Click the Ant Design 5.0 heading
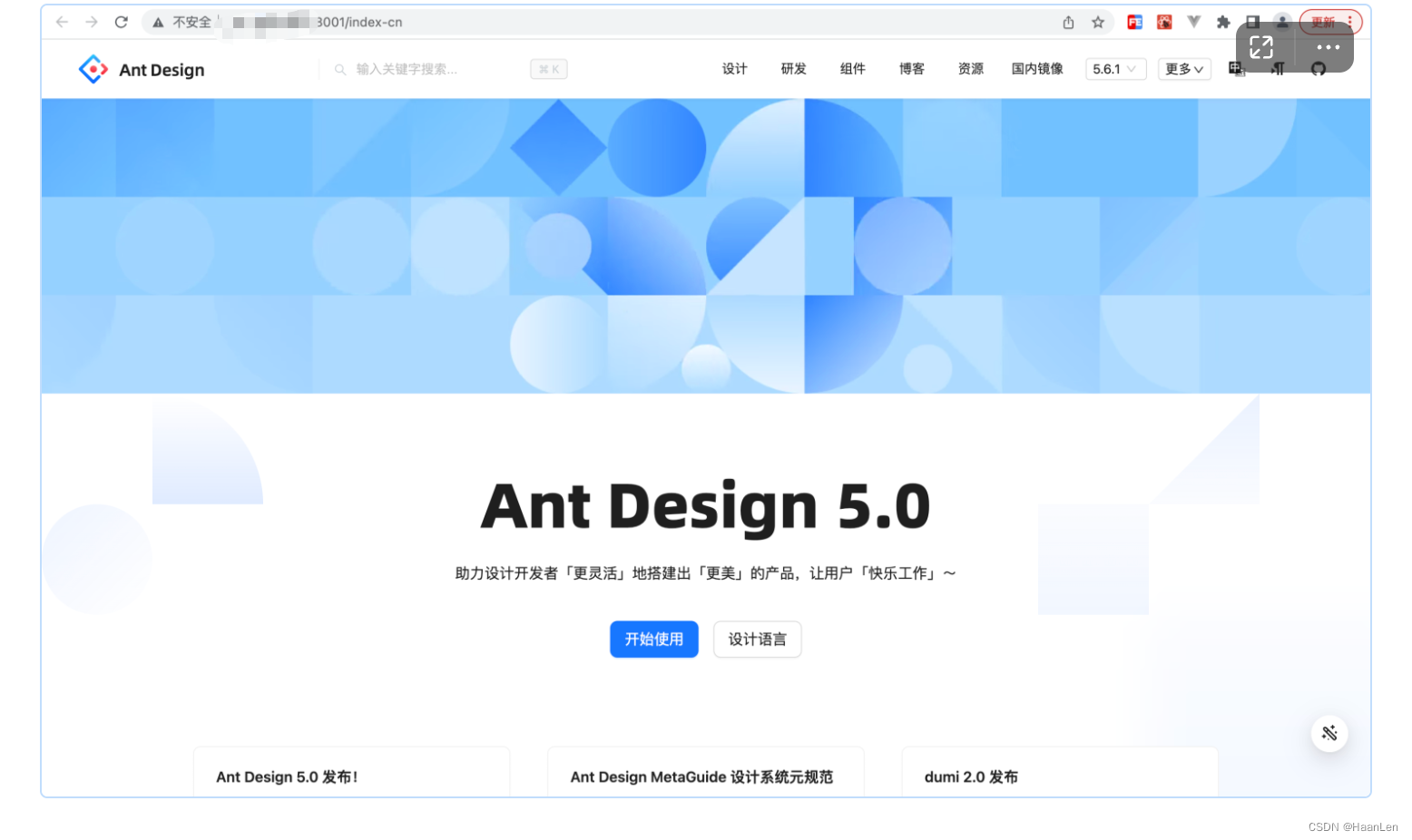1412x840 pixels. coord(706,506)
